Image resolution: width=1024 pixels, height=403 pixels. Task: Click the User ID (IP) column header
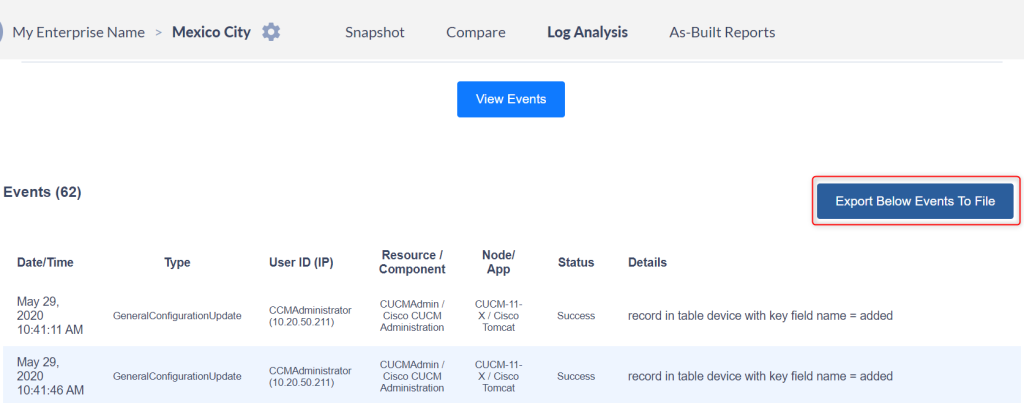[301, 263]
